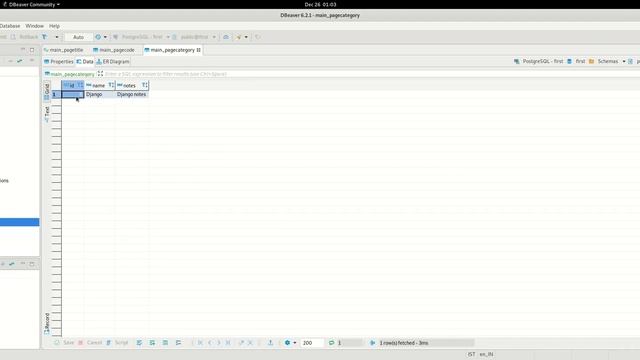Open the Database menu
The image size is (640, 360).
pyautogui.click(x=10, y=26)
